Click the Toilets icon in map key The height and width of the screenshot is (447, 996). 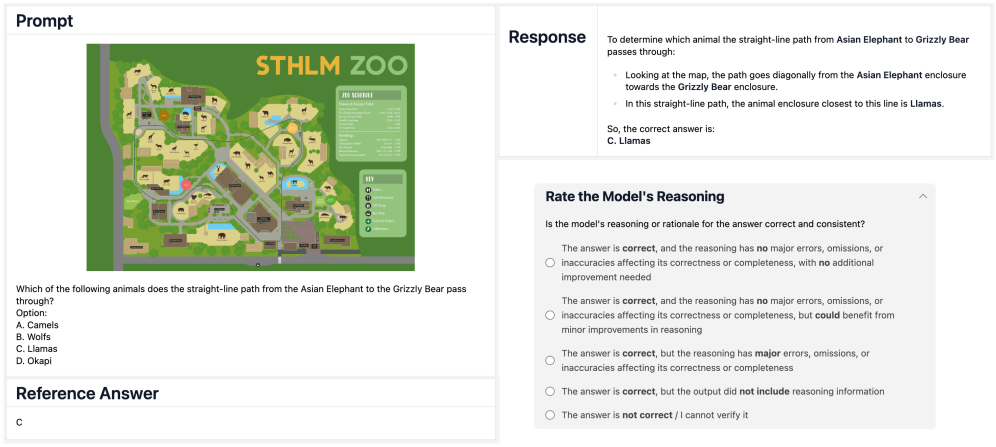(x=368, y=190)
